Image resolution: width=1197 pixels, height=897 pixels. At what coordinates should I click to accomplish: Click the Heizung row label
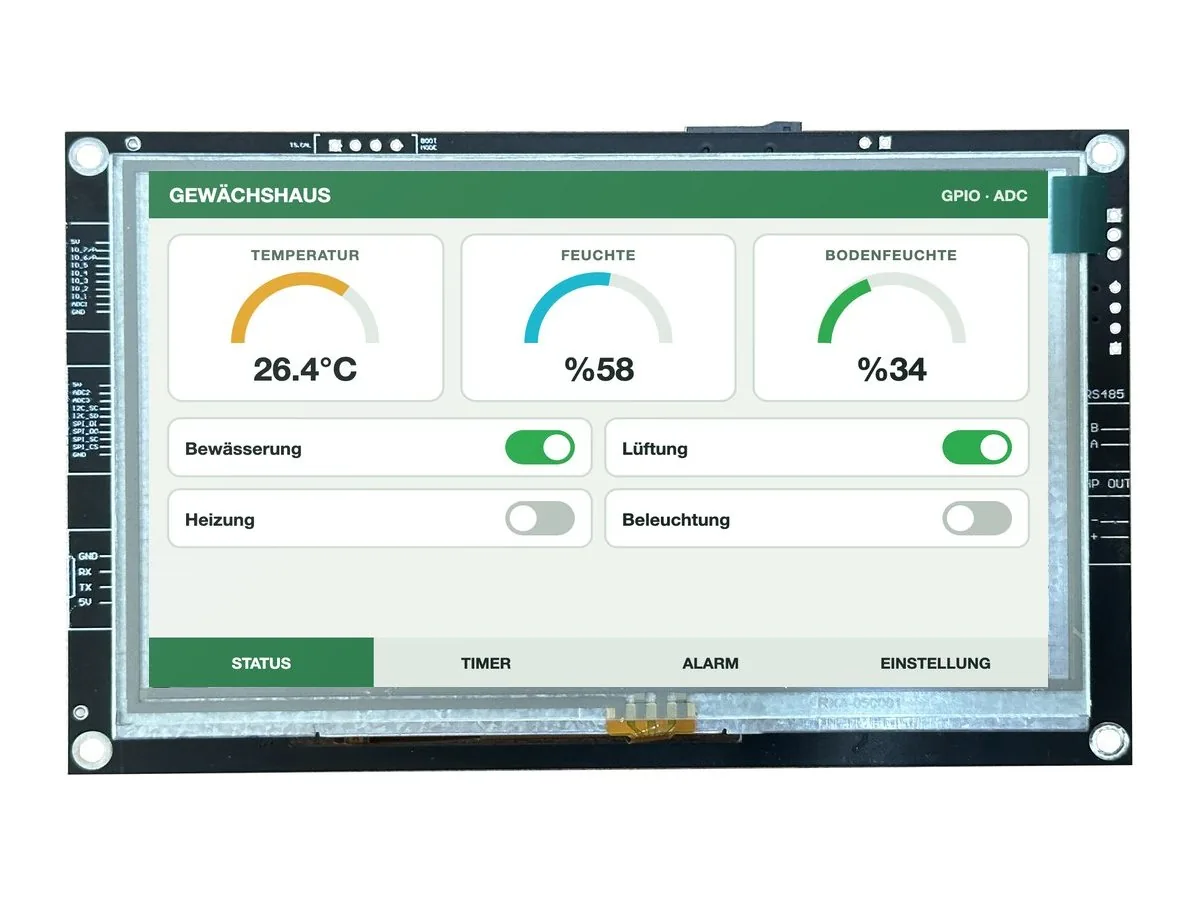[220, 520]
